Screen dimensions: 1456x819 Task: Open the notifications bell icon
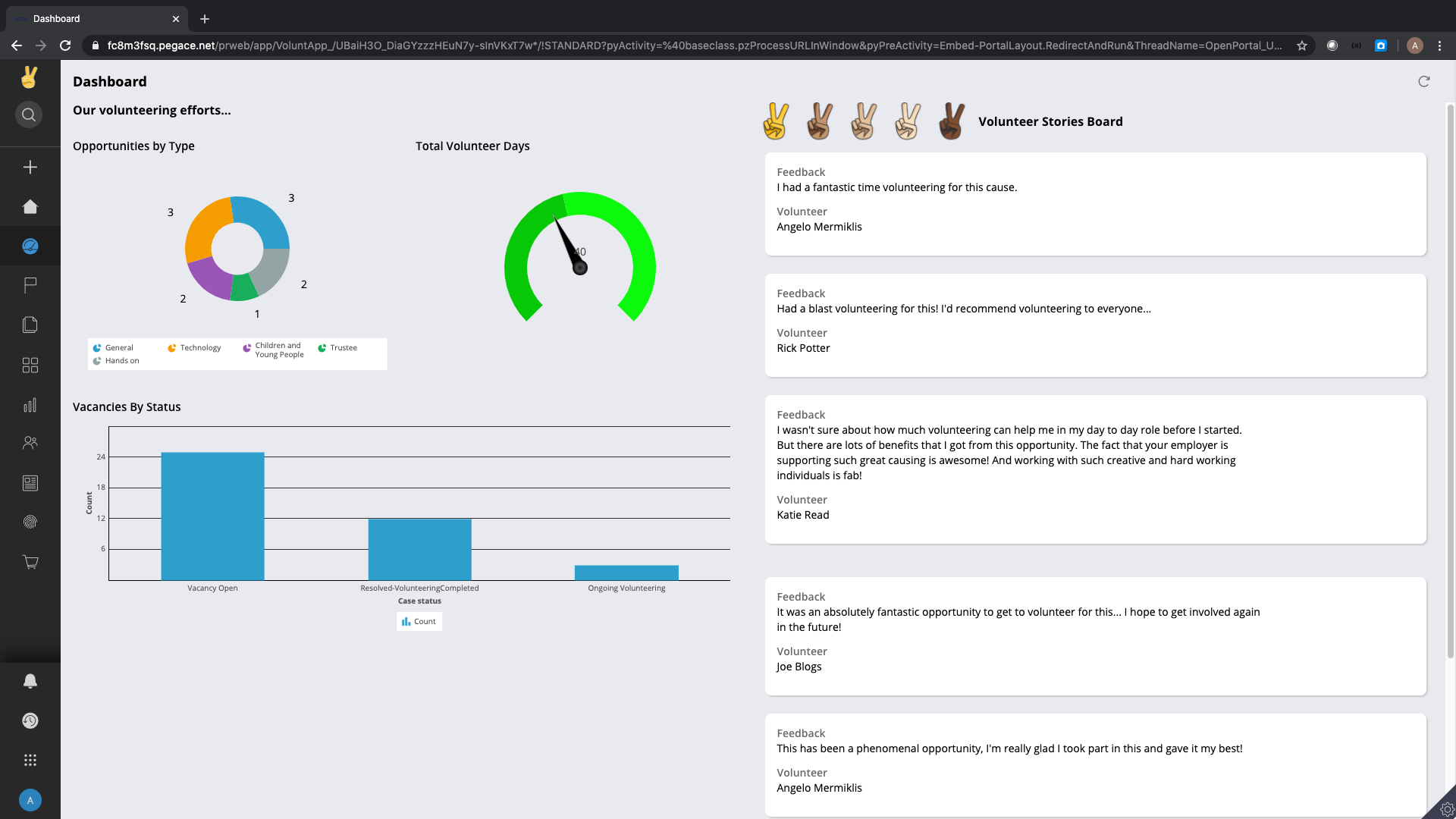(30, 681)
